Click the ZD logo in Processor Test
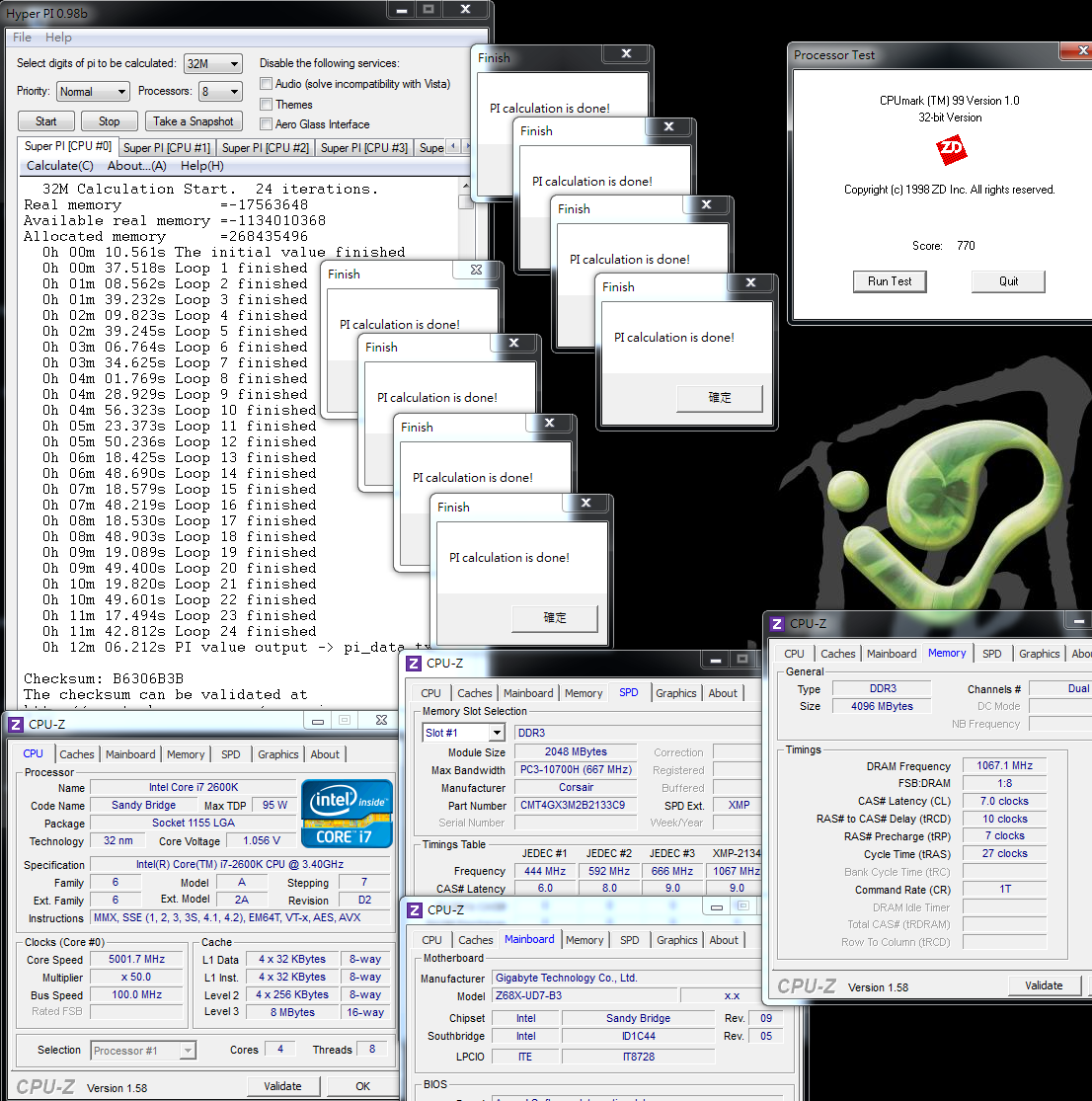1092x1101 pixels. (x=951, y=149)
